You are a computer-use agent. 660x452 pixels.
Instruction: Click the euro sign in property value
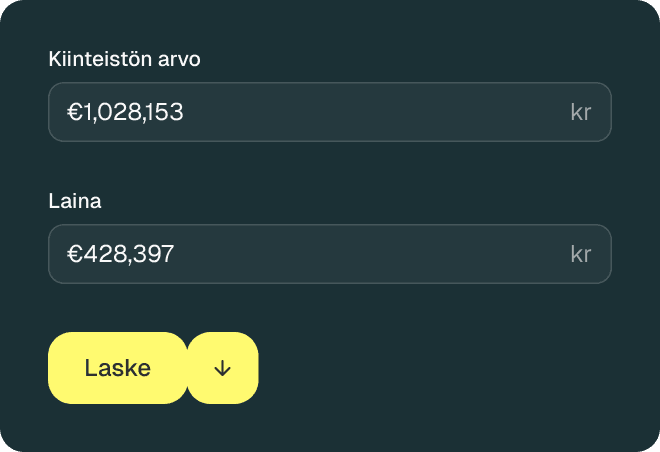click(x=73, y=112)
